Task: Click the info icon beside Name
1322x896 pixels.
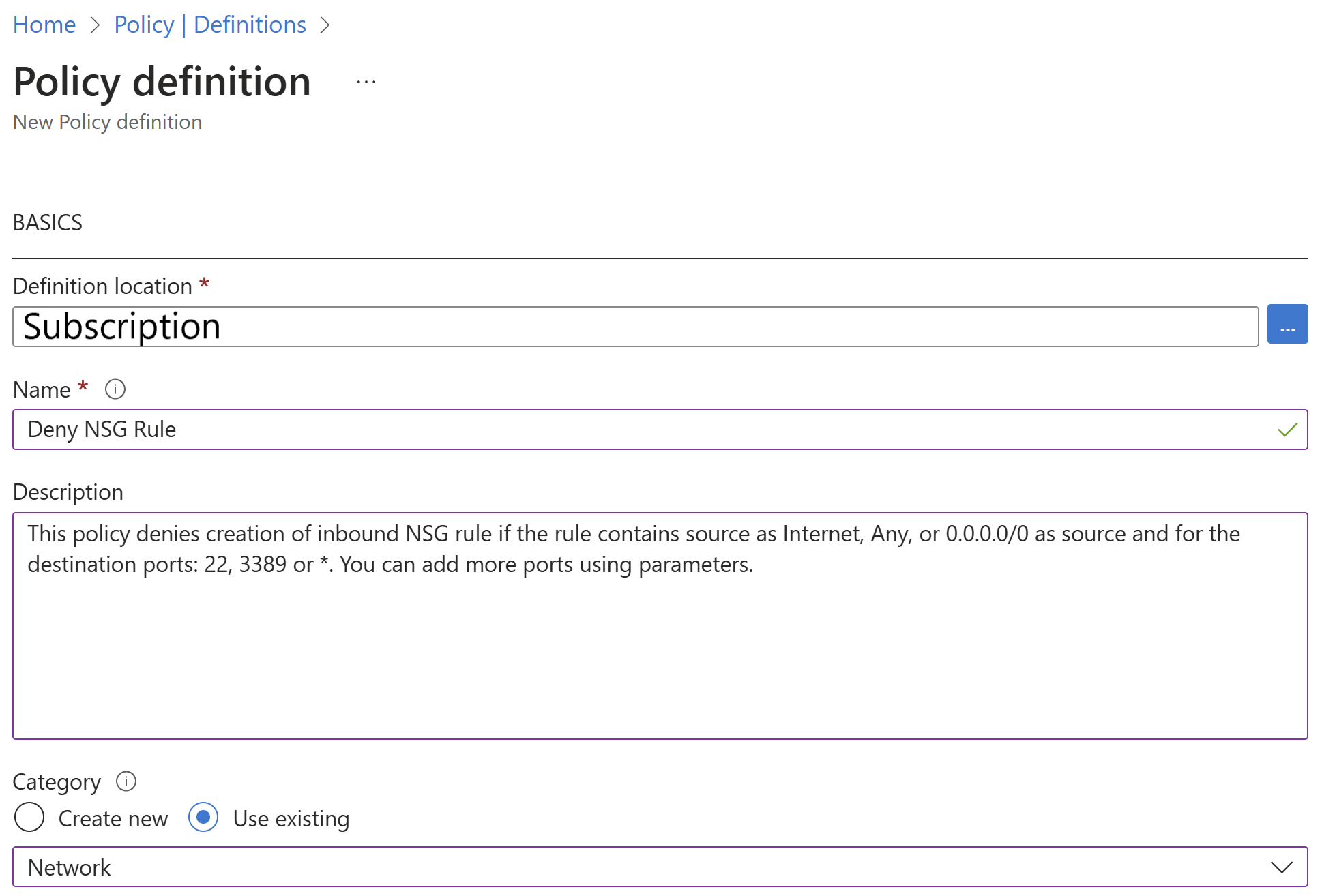Action: coord(115,389)
